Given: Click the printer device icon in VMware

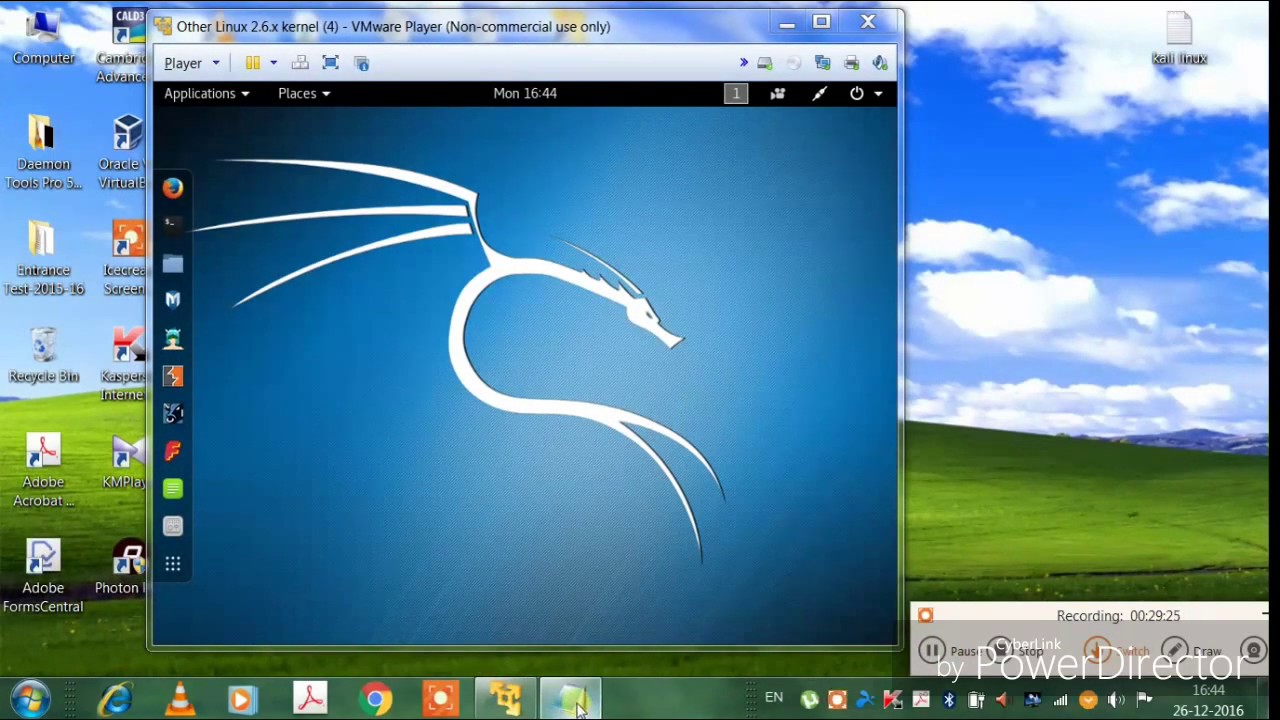Looking at the screenshot, I should tap(852, 63).
